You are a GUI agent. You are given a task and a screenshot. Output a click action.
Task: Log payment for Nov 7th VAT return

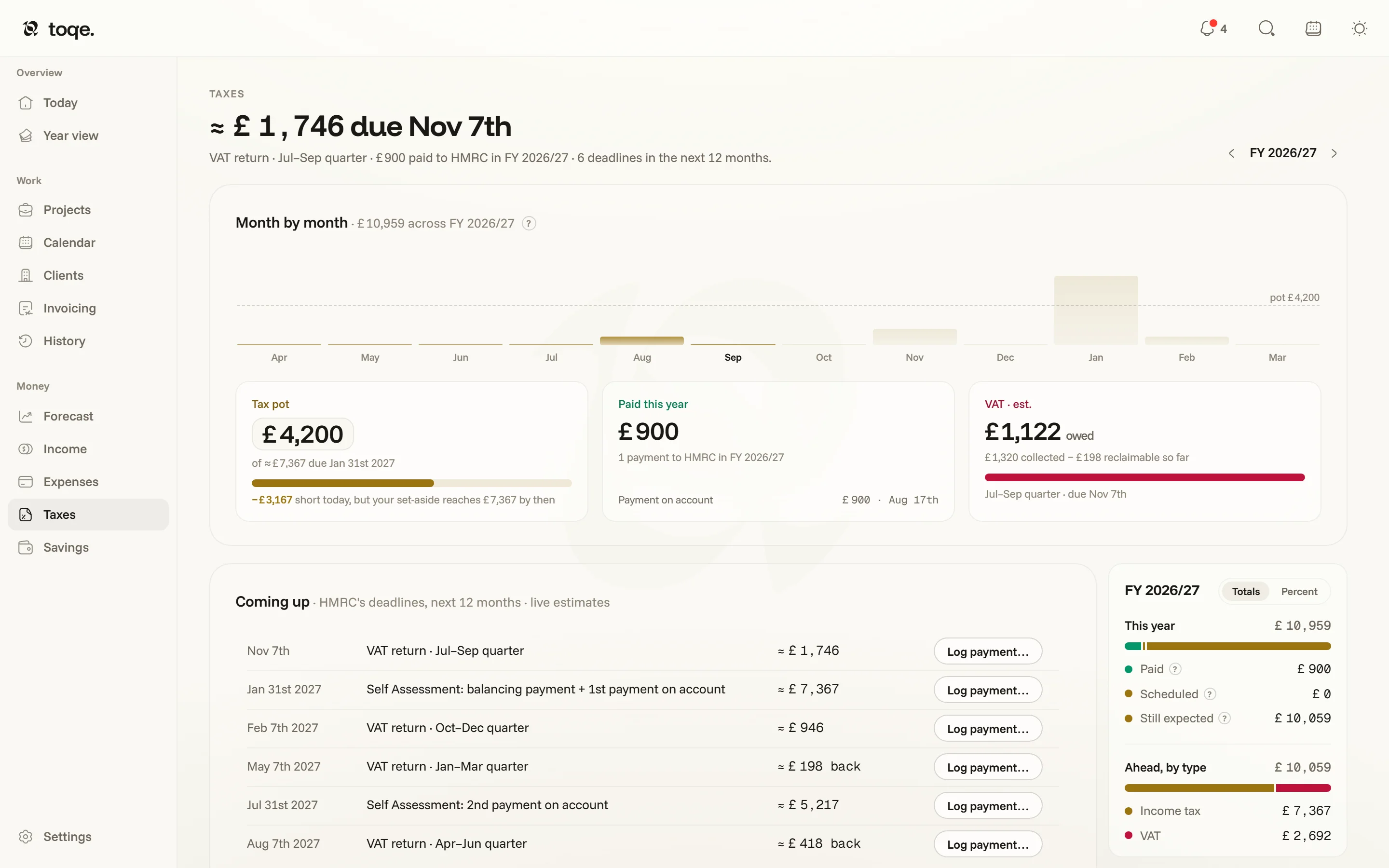click(987, 651)
